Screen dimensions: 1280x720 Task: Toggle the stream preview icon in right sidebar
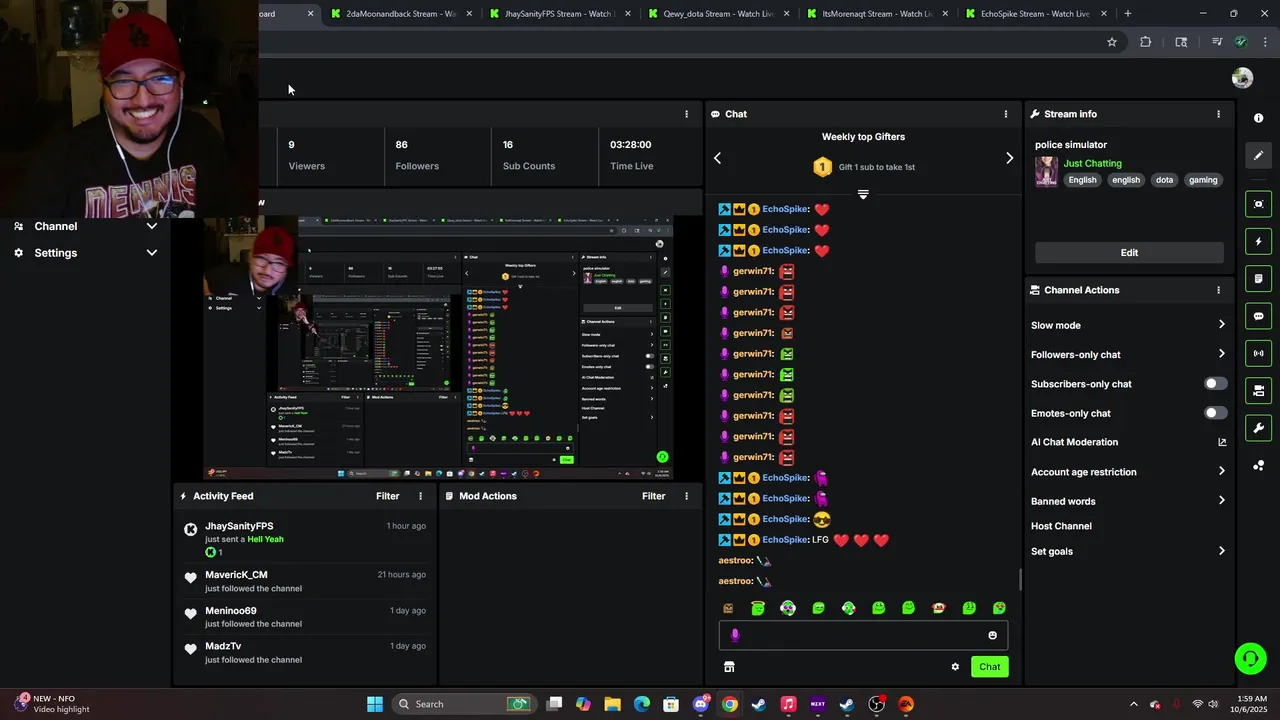[x=1258, y=204]
